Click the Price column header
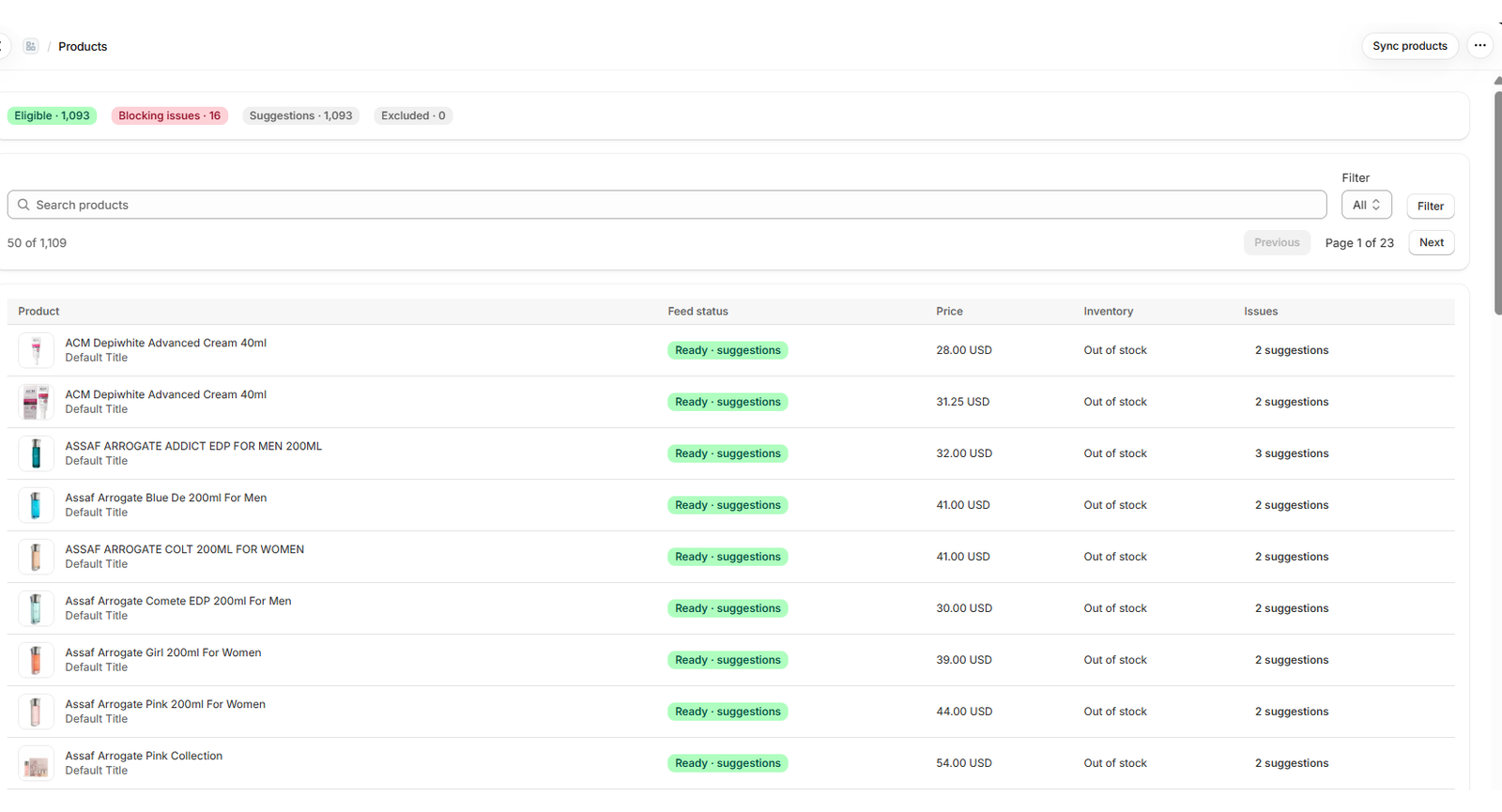Screen dimensions: 1502x812 pyautogui.click(x=949, y=312)
